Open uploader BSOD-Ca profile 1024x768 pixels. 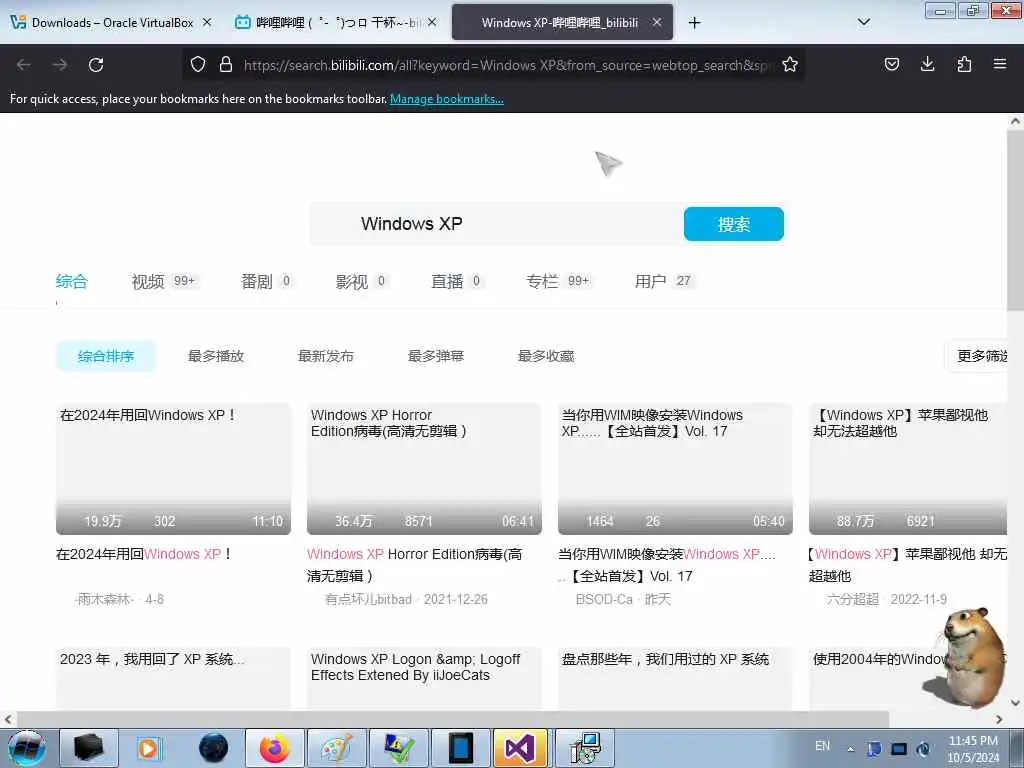(604, 600)
